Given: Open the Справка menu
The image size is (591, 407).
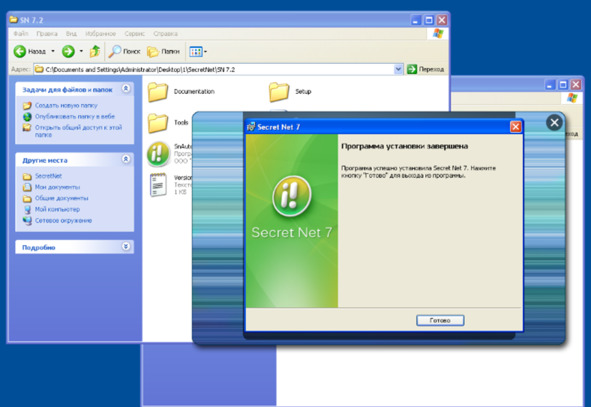Looking at the screenshot, I should tap(165, 34).
